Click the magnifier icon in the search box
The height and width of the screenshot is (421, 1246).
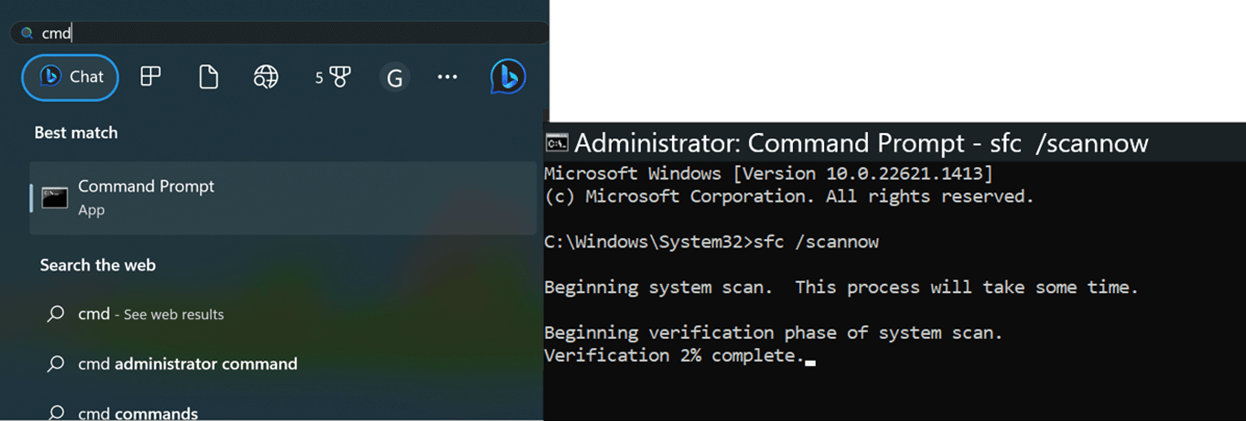click(27, 33)
